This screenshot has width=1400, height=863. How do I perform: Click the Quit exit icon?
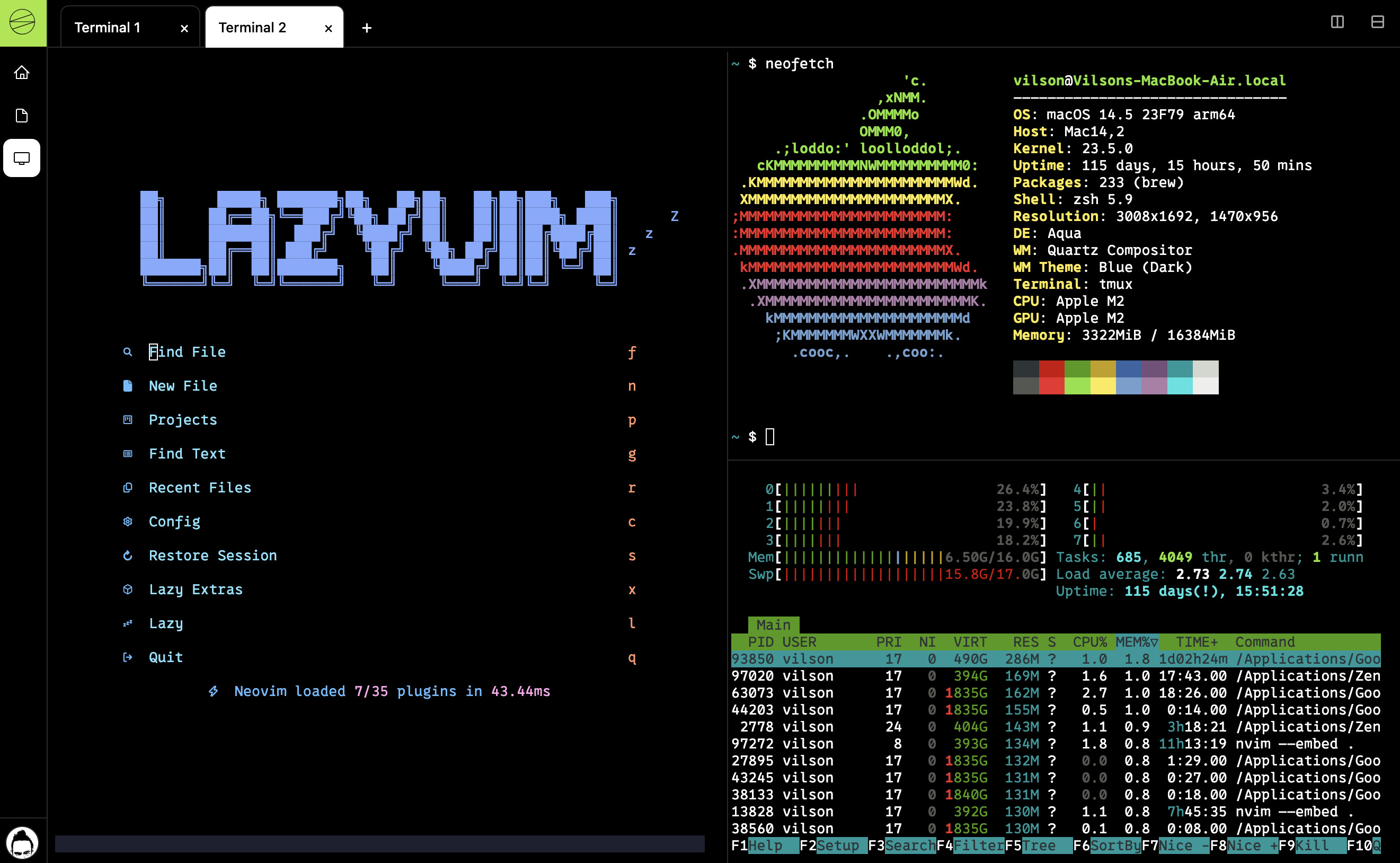pyautogui.click(x=128, y=657)
